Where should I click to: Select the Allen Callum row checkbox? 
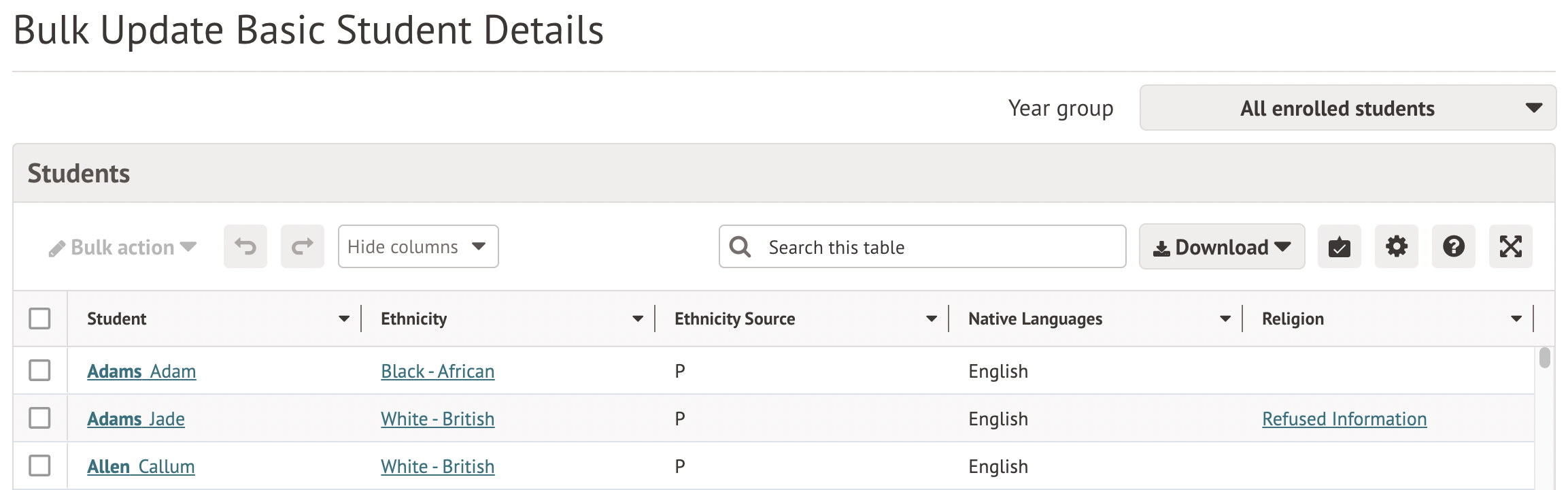(x=39, y=466)
